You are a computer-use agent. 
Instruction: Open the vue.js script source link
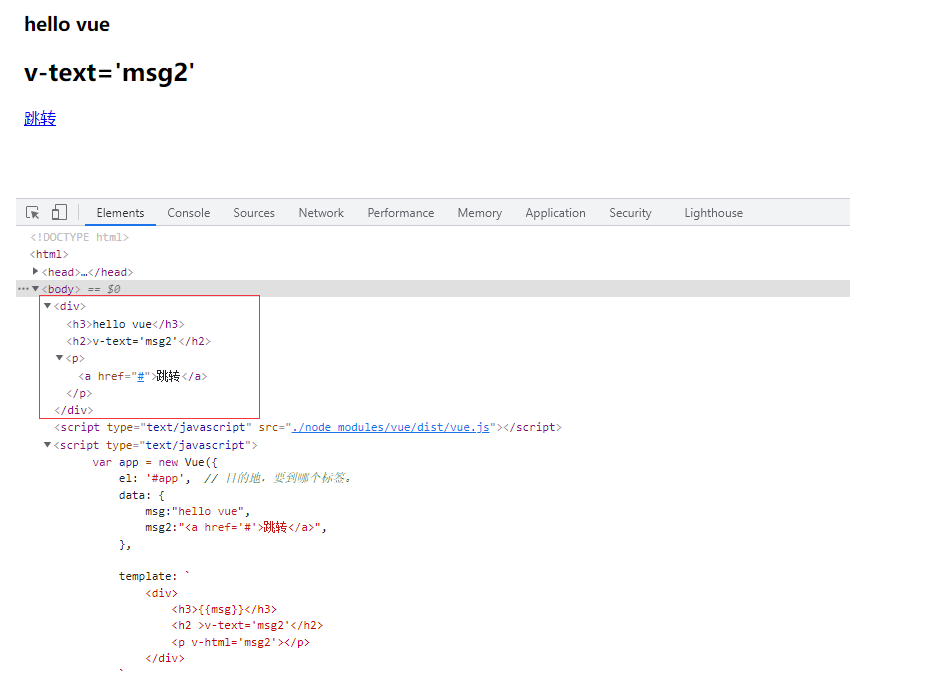coord(390,427)
